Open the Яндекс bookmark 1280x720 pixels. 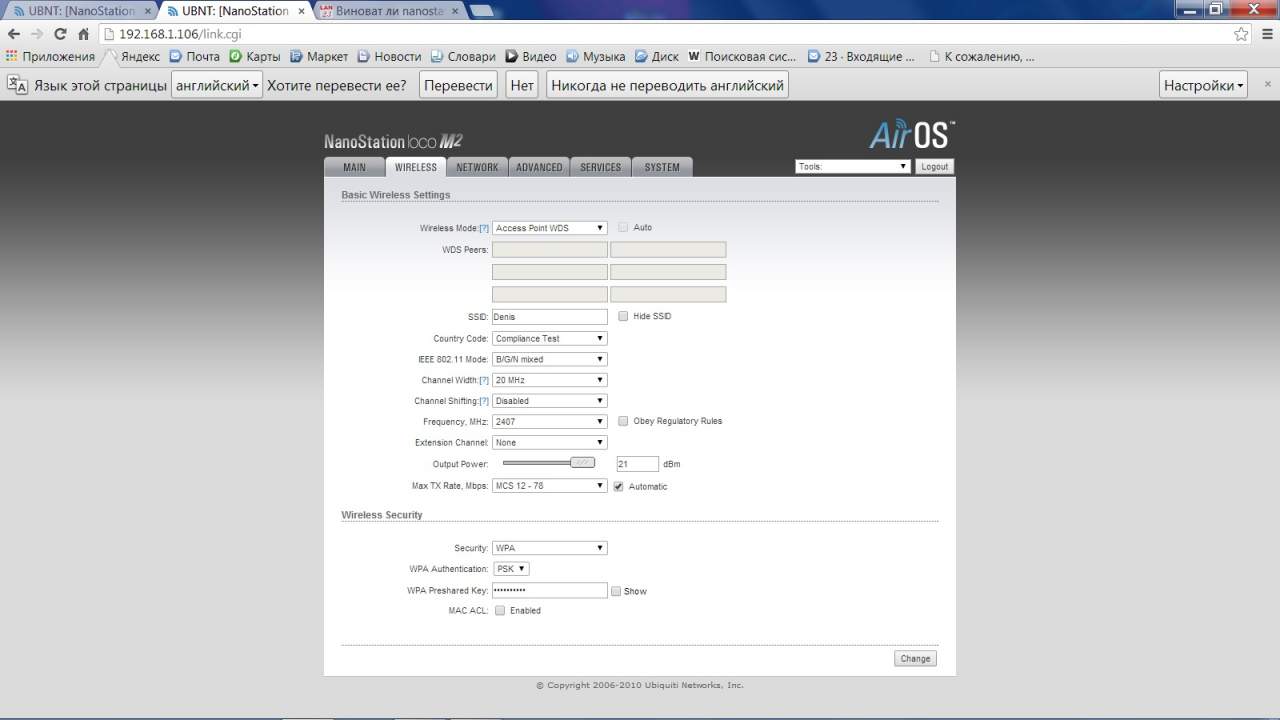click(x=132, y=57)
